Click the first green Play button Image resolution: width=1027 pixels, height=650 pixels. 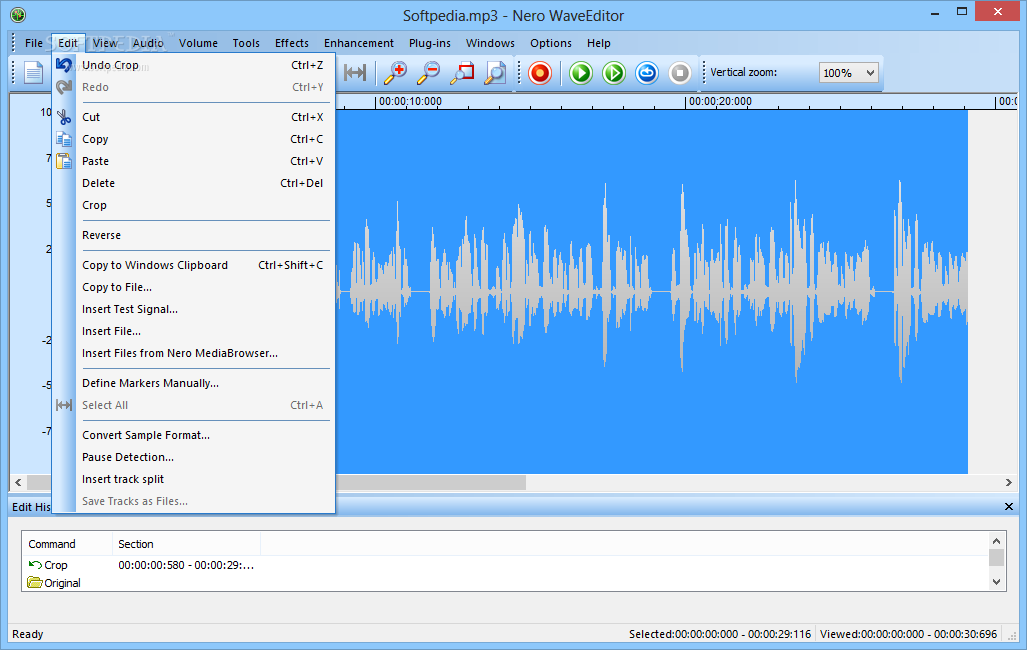coord(581,73)
